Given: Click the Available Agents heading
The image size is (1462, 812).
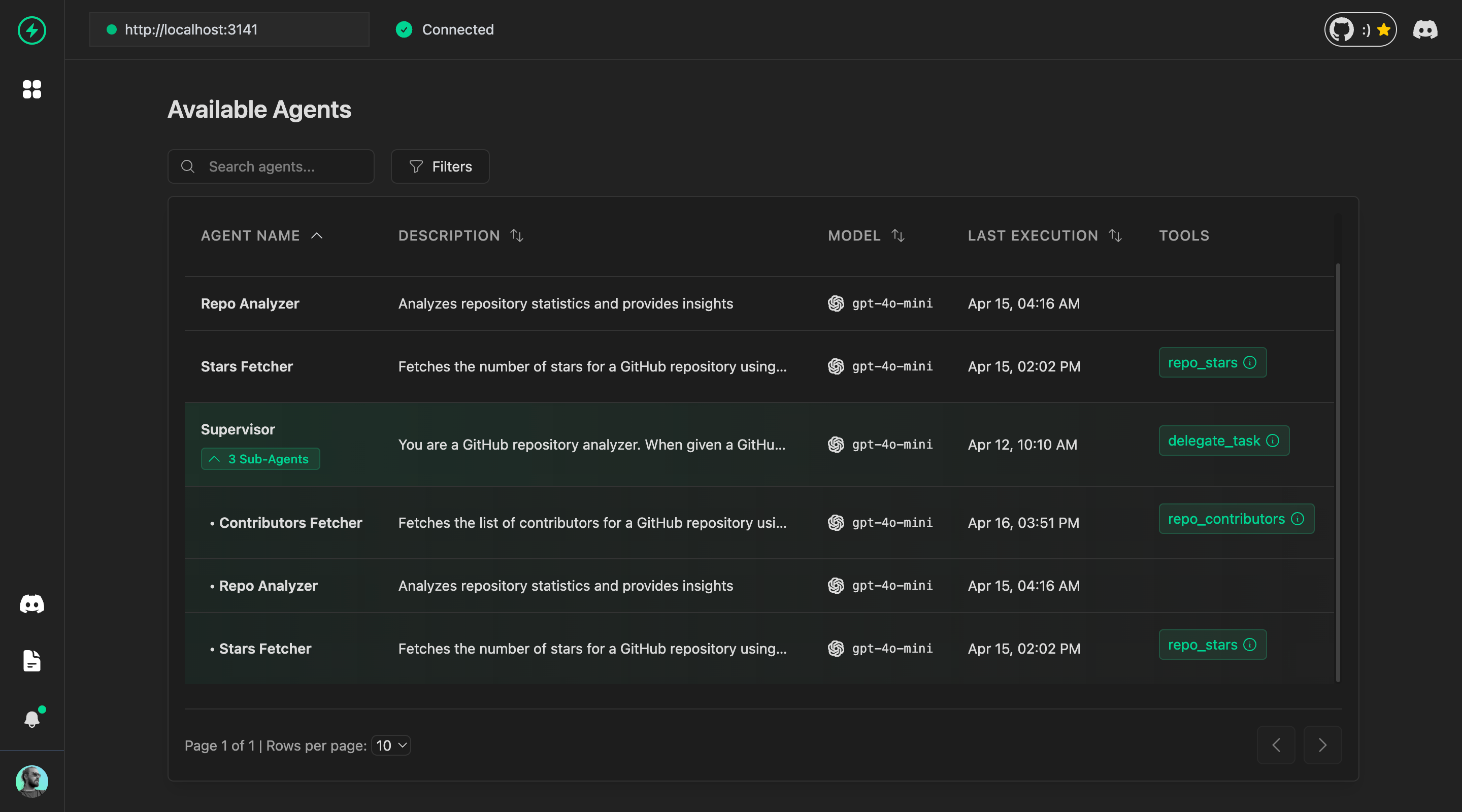Looking at the screenshot, I should coord(259,110).
